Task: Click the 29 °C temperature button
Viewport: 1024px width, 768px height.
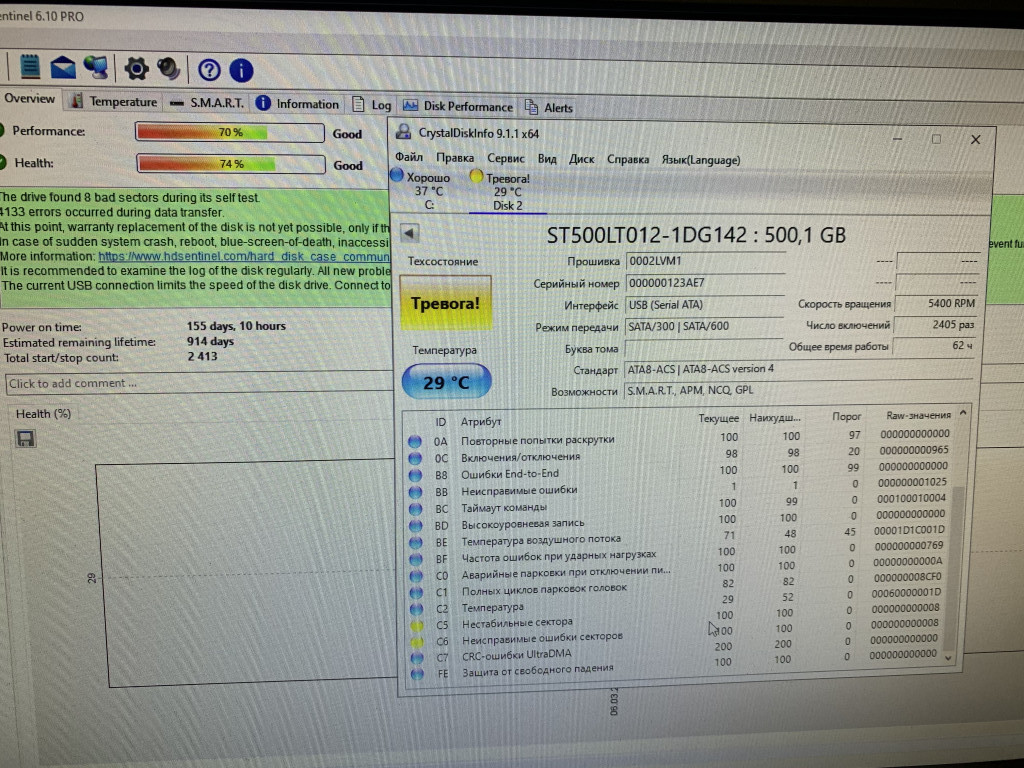Action: point(447,382)
